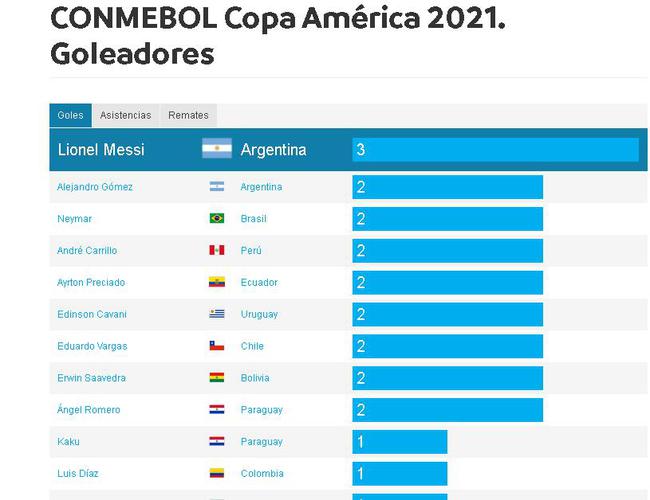Select the Goles tab

point(70,115)
